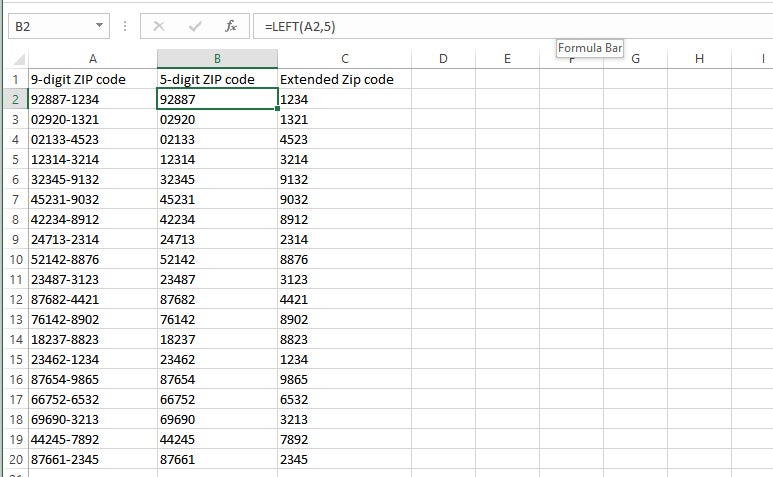Select column C header

click(345, 59)
